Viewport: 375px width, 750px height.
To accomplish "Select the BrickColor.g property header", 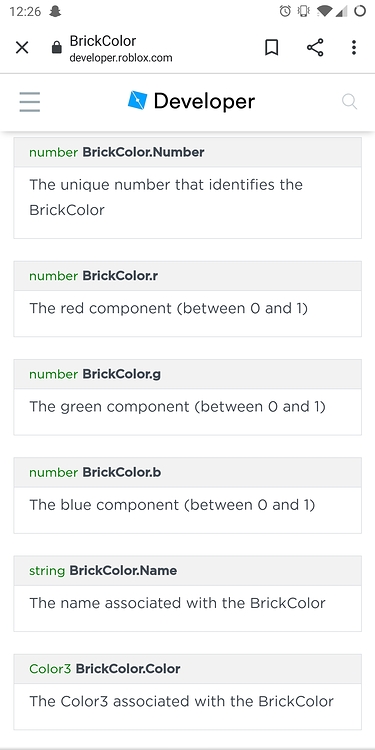I will 188,374.
